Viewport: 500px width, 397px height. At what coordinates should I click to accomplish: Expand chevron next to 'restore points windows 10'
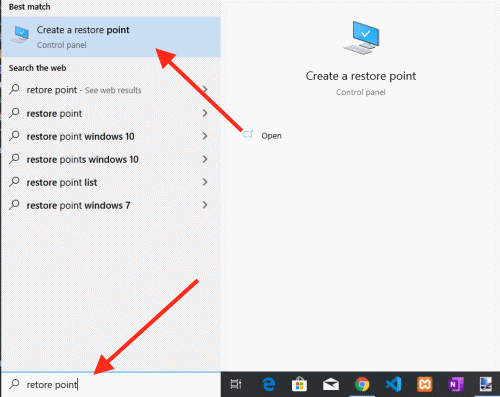(205, 159)
